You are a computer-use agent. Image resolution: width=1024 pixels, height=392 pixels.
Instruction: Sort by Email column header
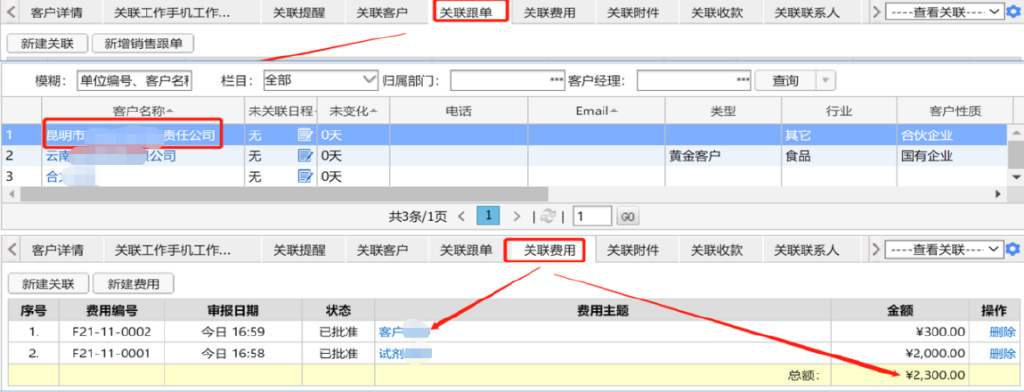[x=596, y=110]
